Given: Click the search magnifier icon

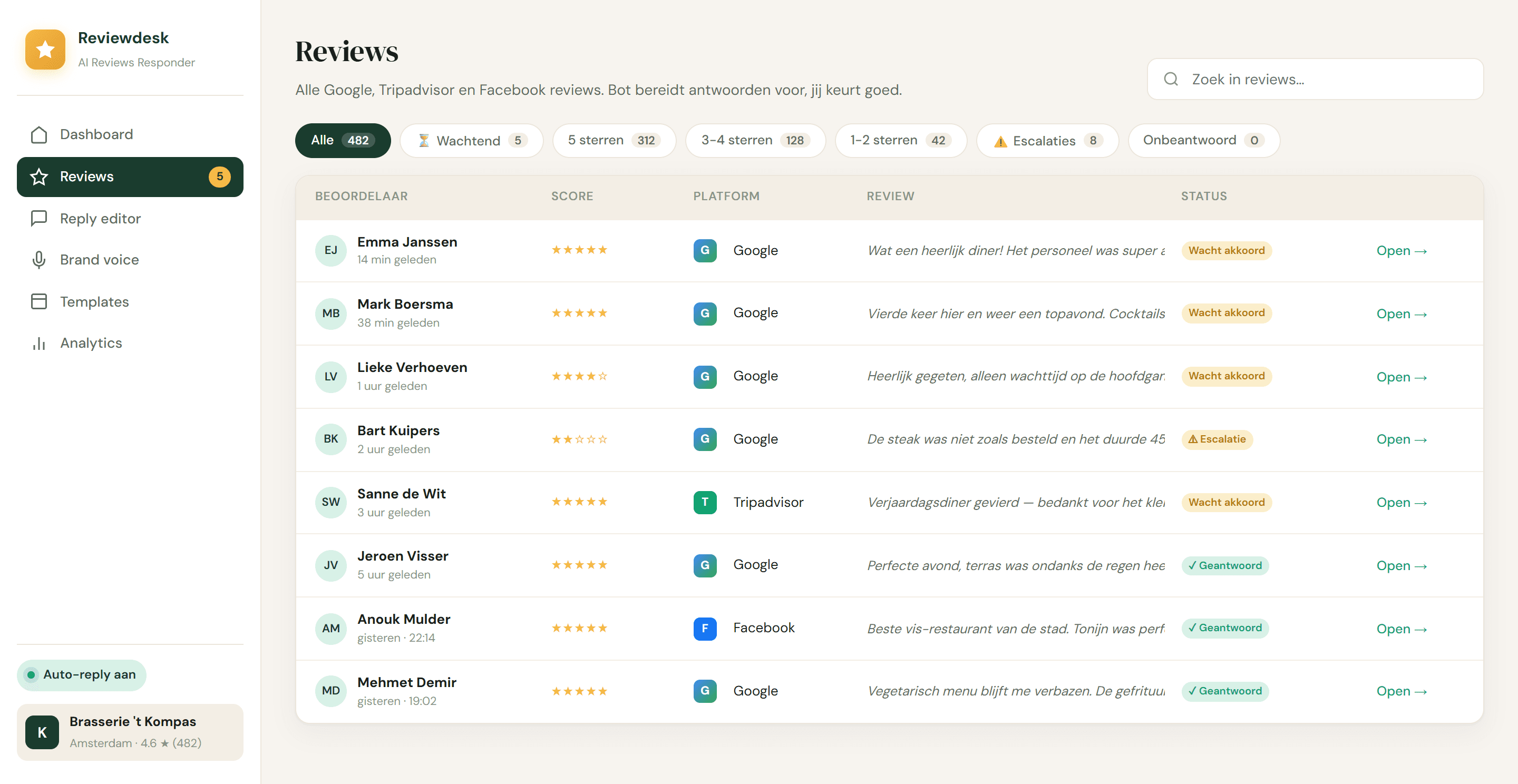Looking at the screenshot, I should point(1171,80).
